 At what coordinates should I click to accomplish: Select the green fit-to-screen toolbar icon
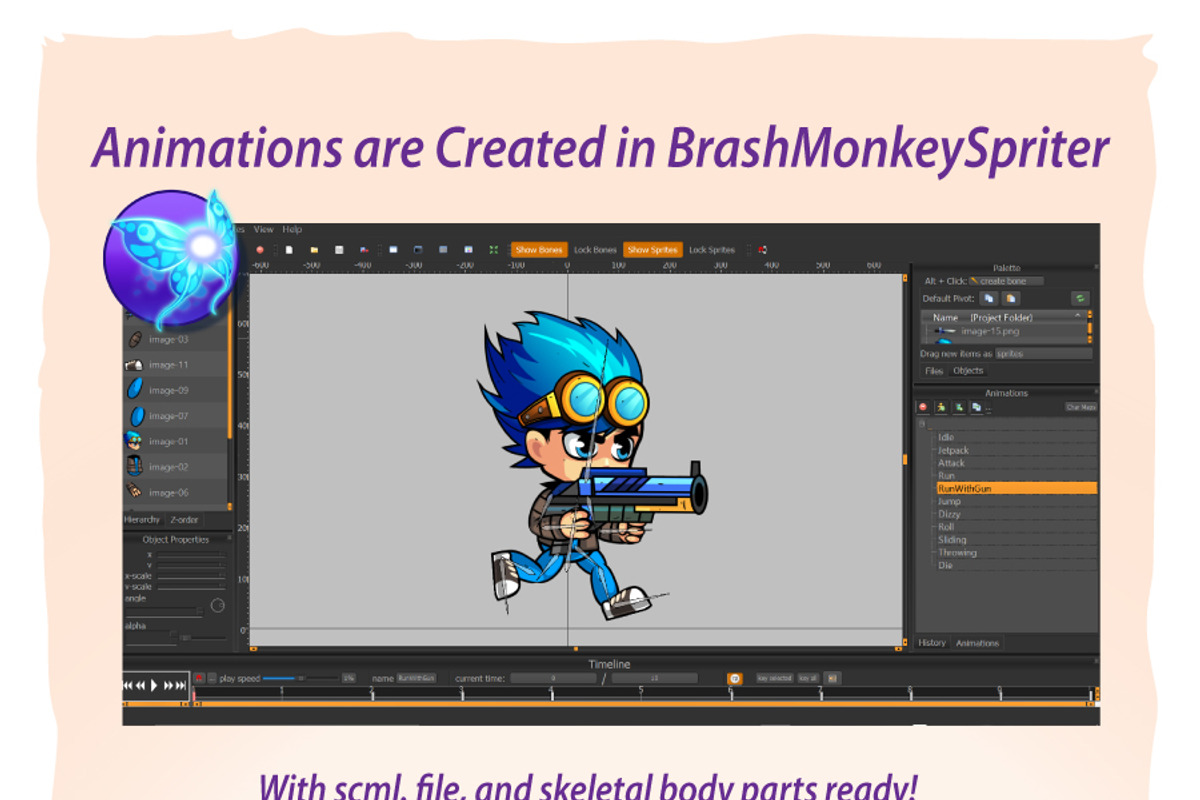click(494, 250)
